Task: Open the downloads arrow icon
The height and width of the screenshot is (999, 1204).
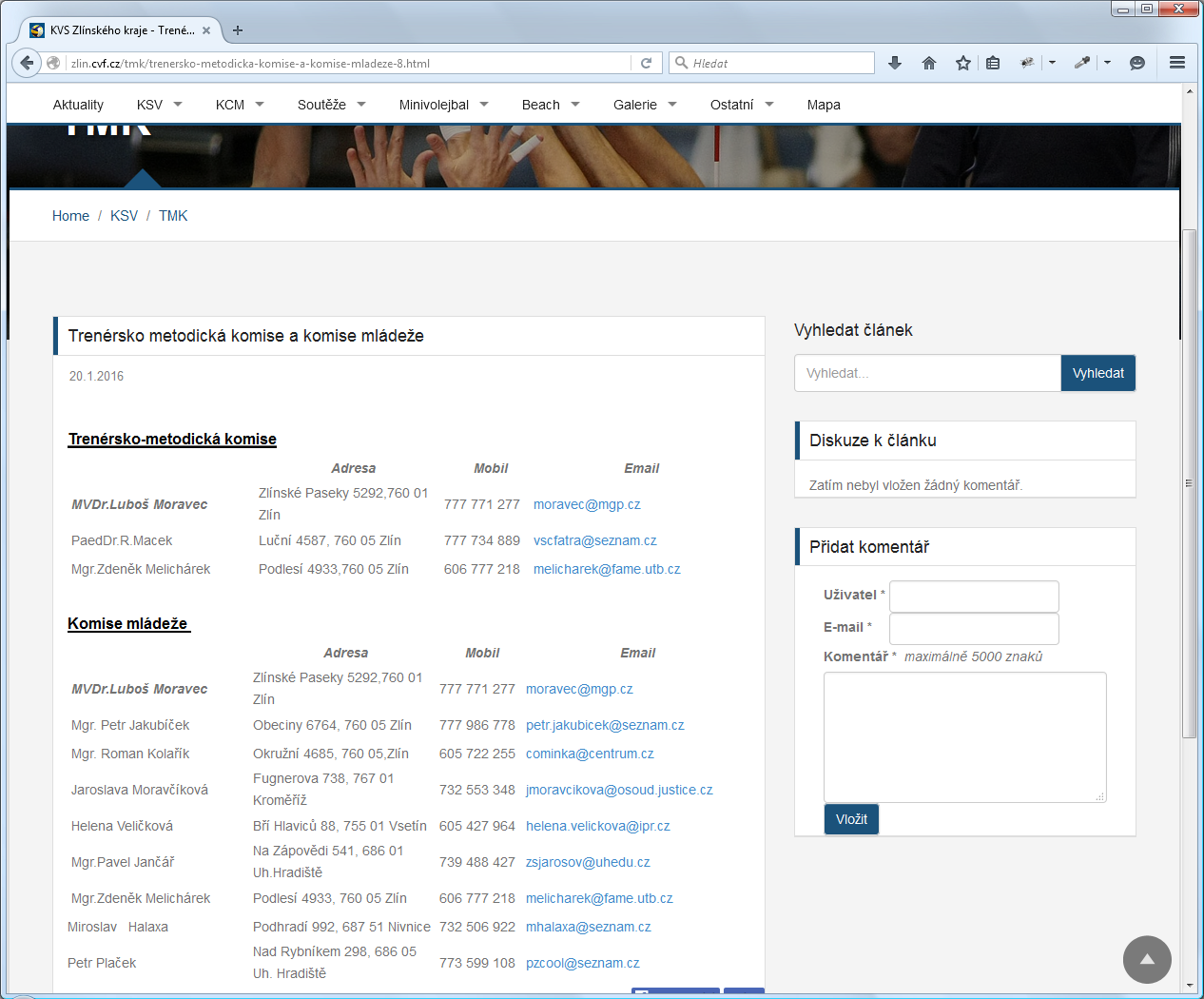Action: pyautogui.click(x=895, y=63)
